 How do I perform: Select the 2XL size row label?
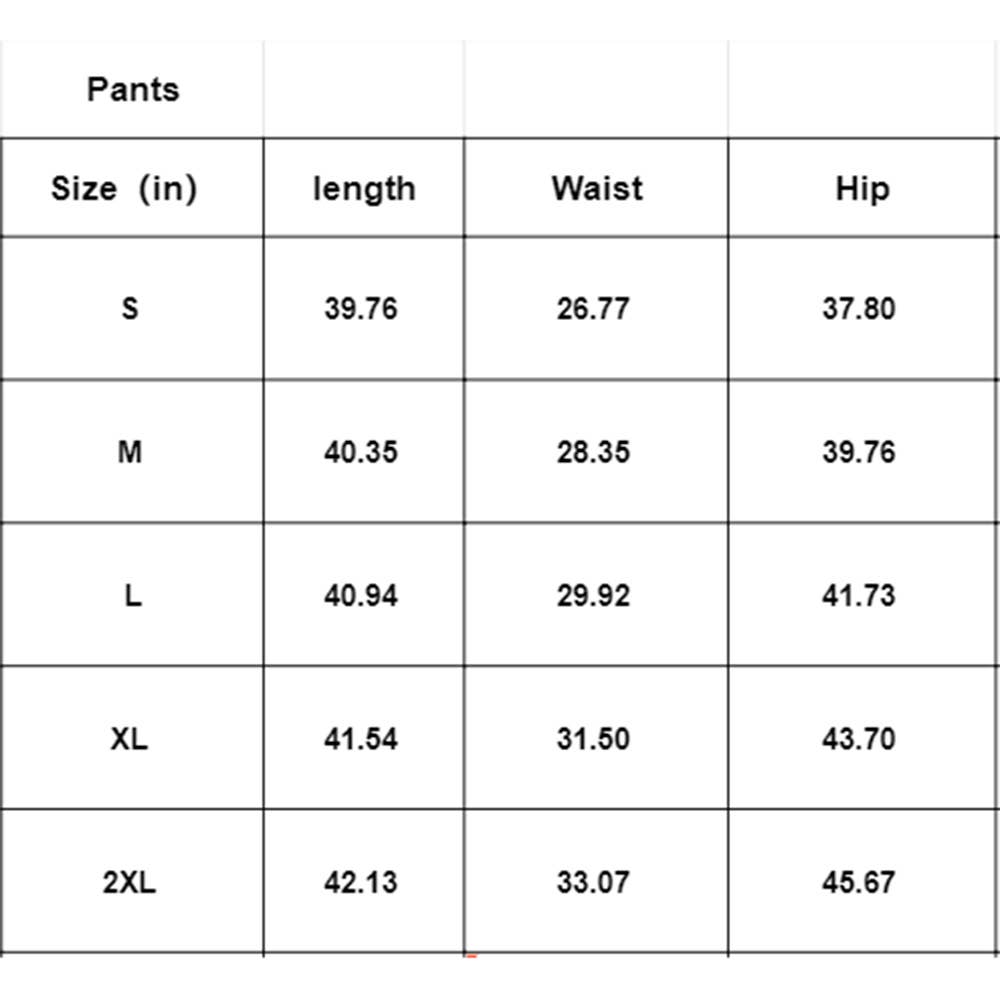(130, 883)
